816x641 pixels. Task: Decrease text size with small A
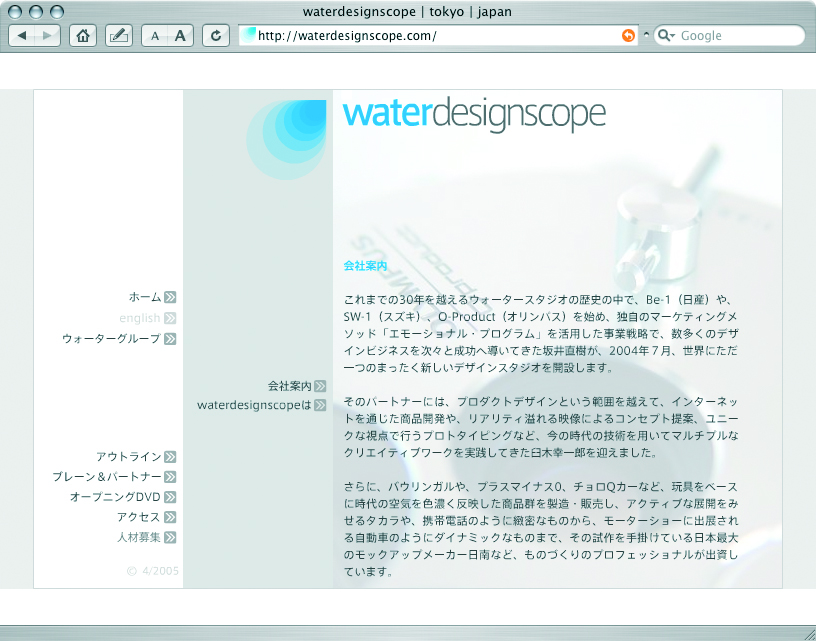[155, 36]
